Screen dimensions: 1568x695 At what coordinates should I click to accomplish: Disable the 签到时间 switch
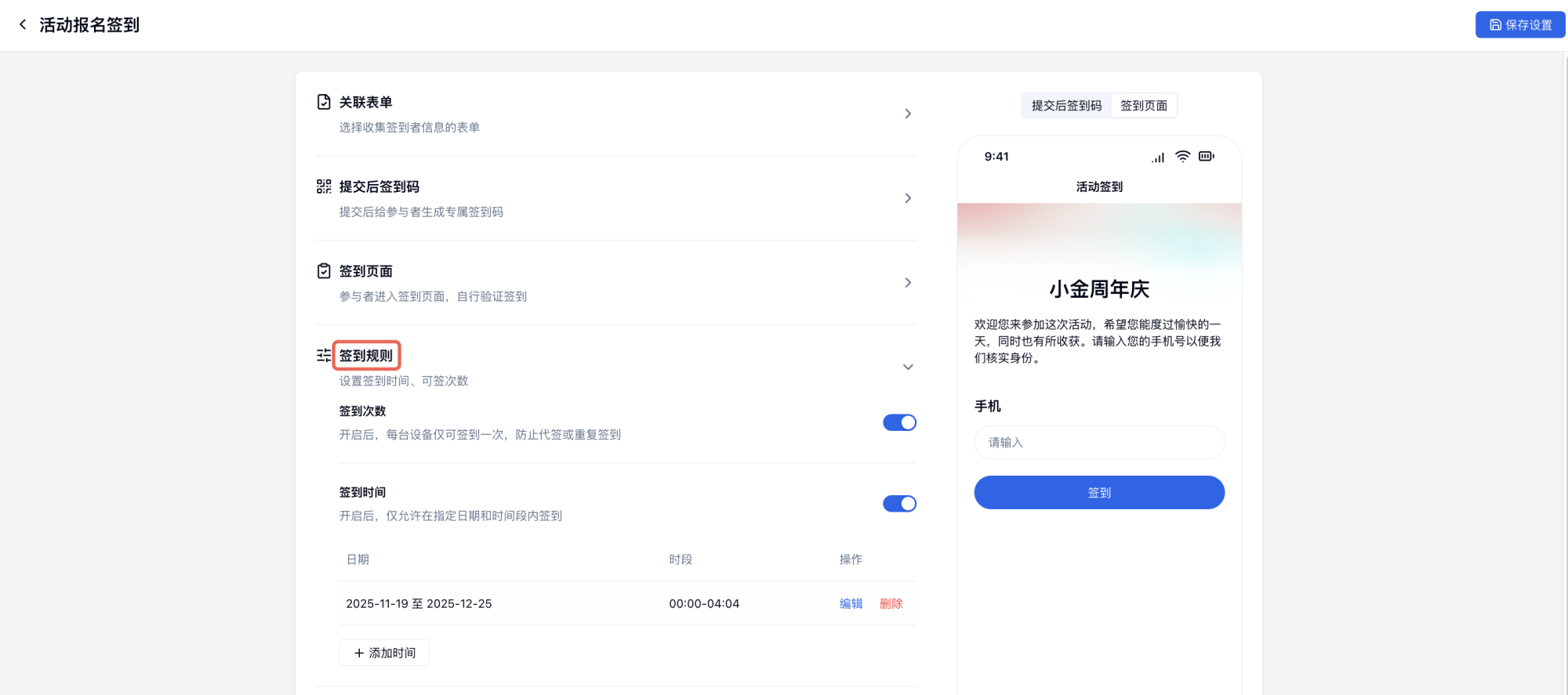pyautogui.click(x=899, y=504)
